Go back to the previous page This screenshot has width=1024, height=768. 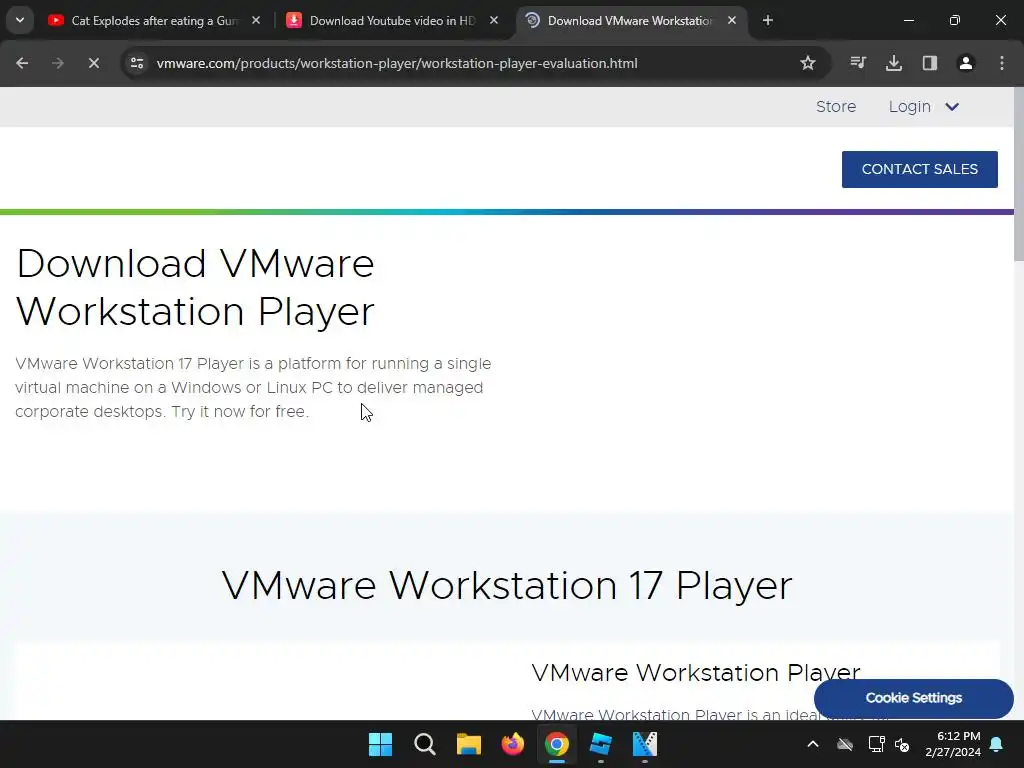tap(22, 63)
